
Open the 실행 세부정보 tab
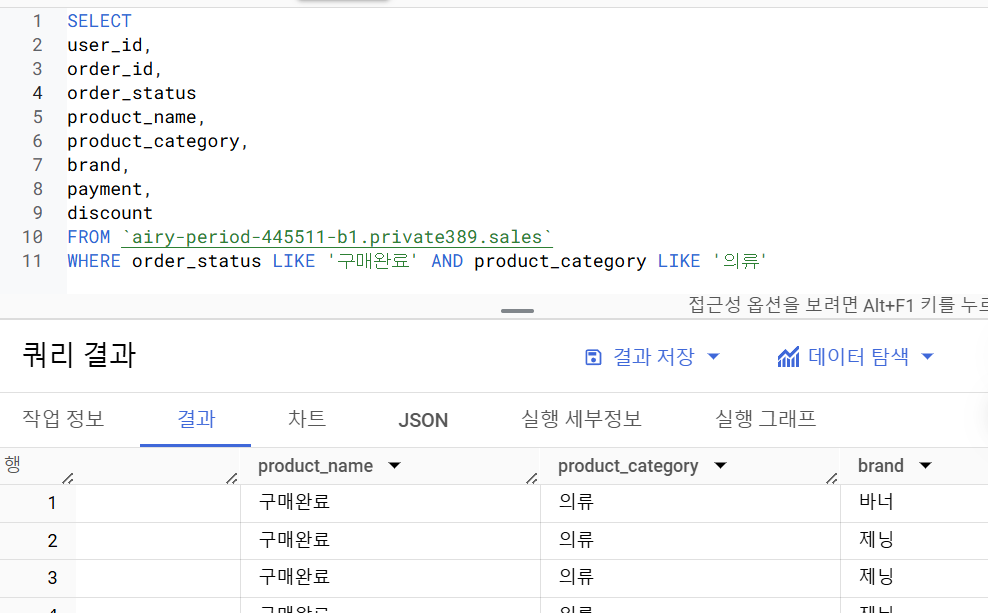(581, 419)
